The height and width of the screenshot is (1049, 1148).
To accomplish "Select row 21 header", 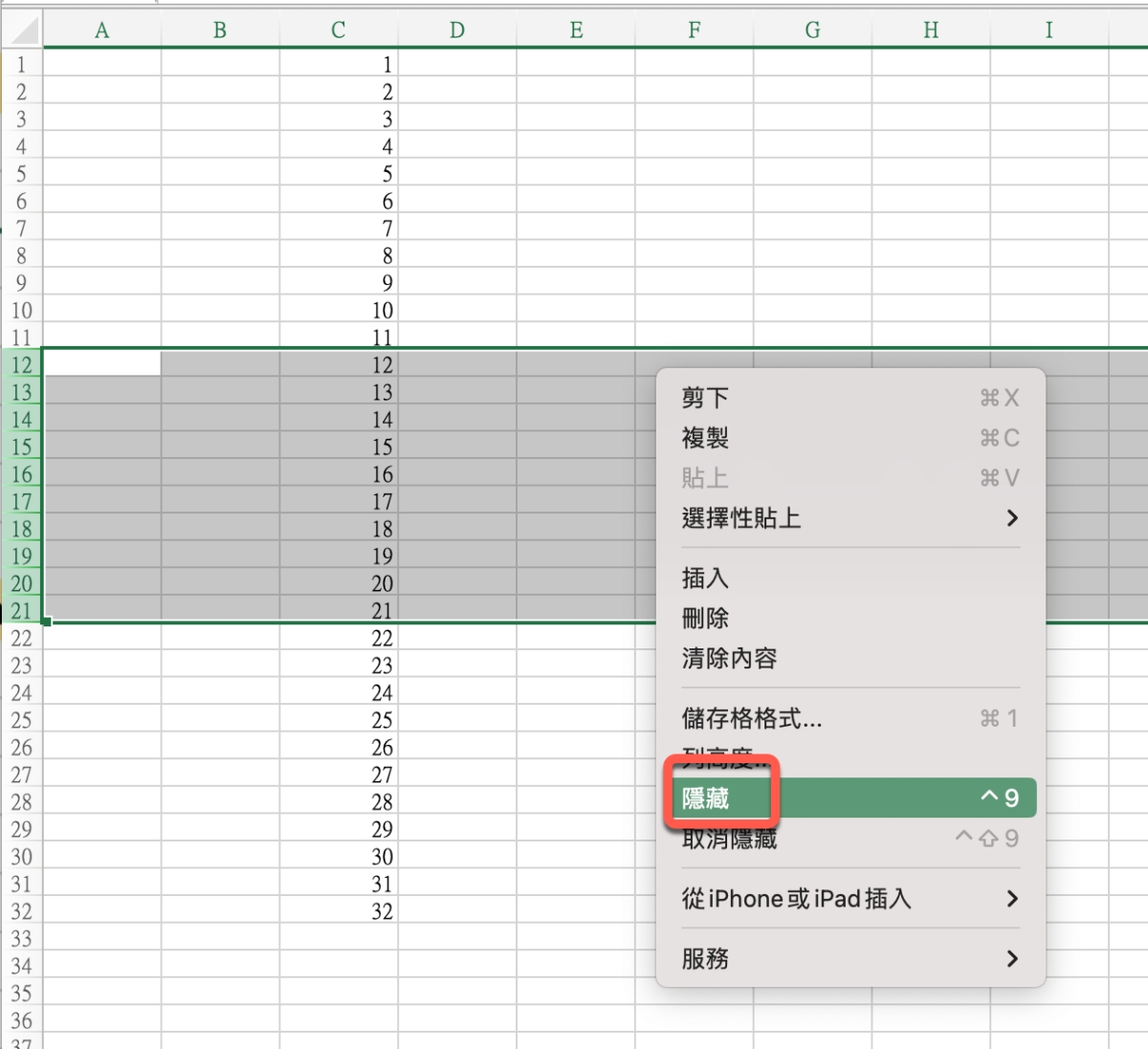I will pyautogui.click(x=22, y=610).
